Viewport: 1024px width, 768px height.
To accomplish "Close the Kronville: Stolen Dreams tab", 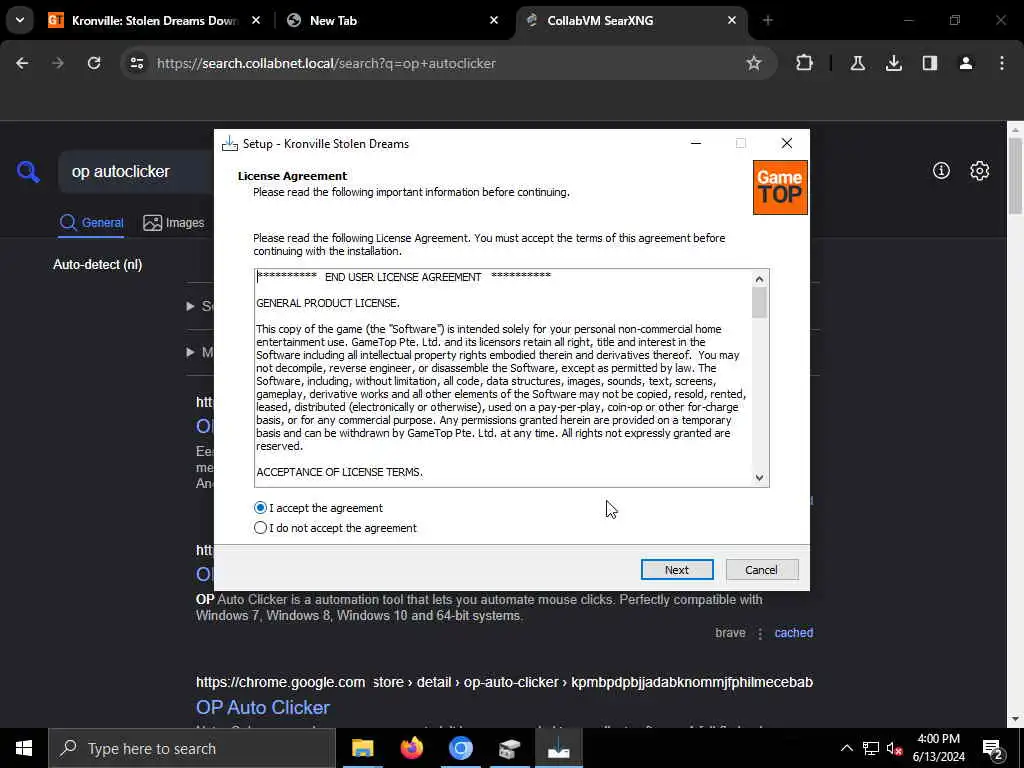I will coord(256,20).
